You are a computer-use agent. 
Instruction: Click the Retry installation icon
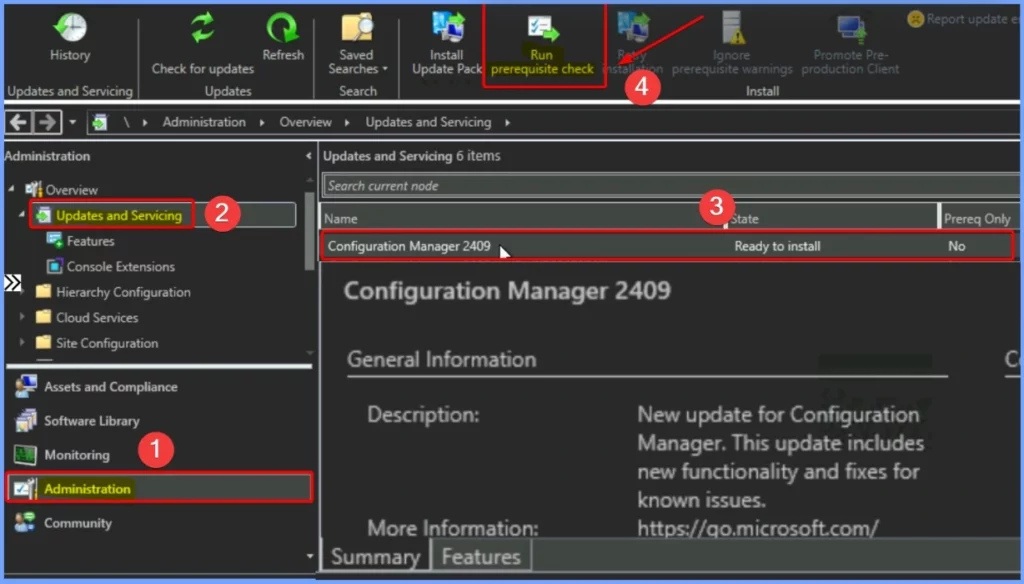click(633, 26)
